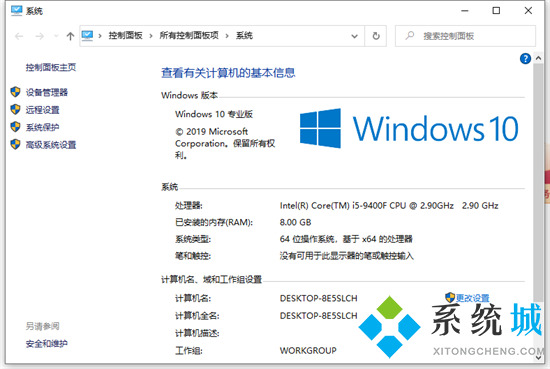Click system type 64 位操作系统 text

346,239
